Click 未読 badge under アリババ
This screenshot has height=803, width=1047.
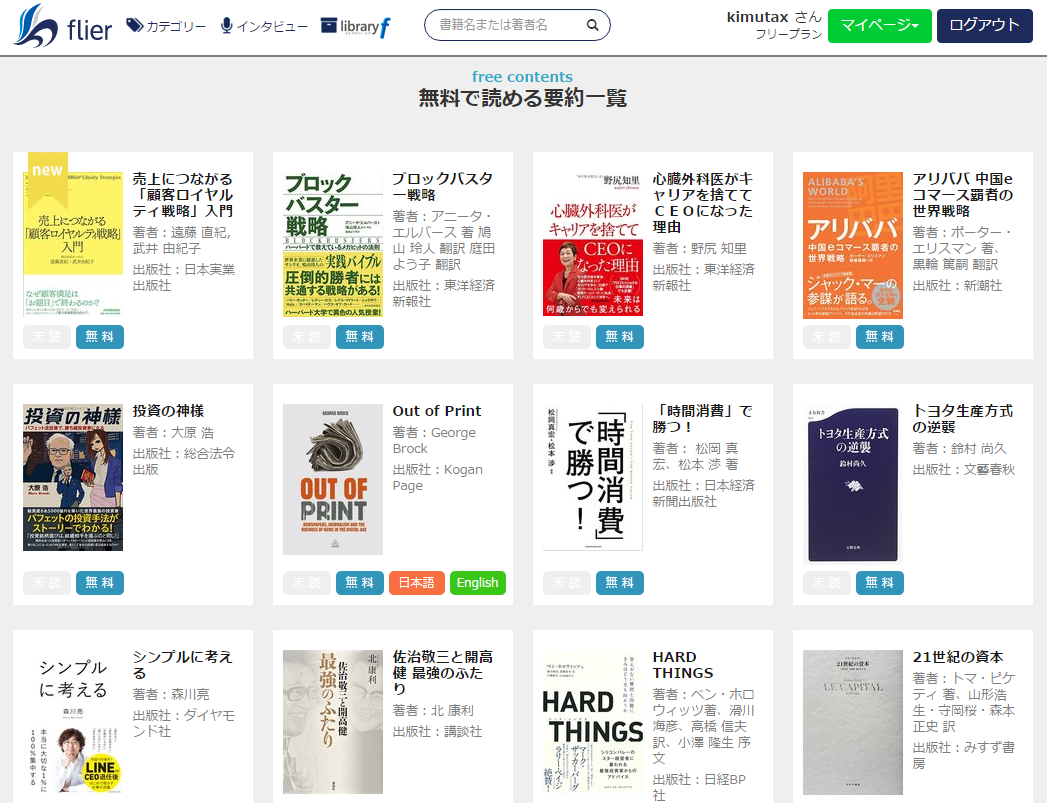point(827,337)
